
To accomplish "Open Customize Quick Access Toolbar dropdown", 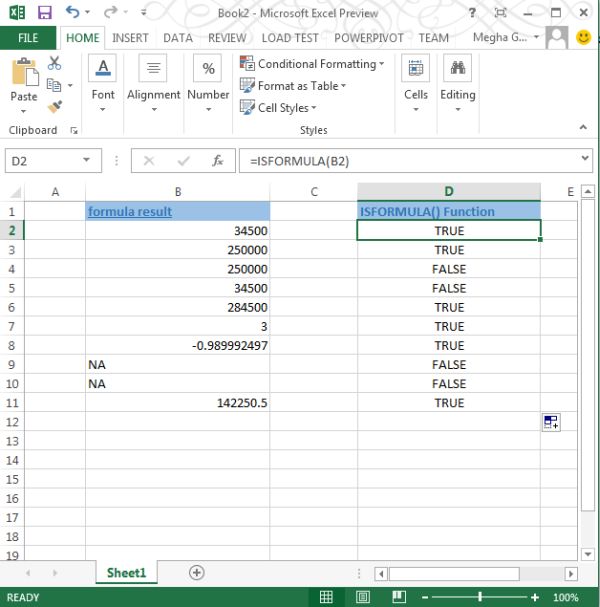I will (143, 12).
